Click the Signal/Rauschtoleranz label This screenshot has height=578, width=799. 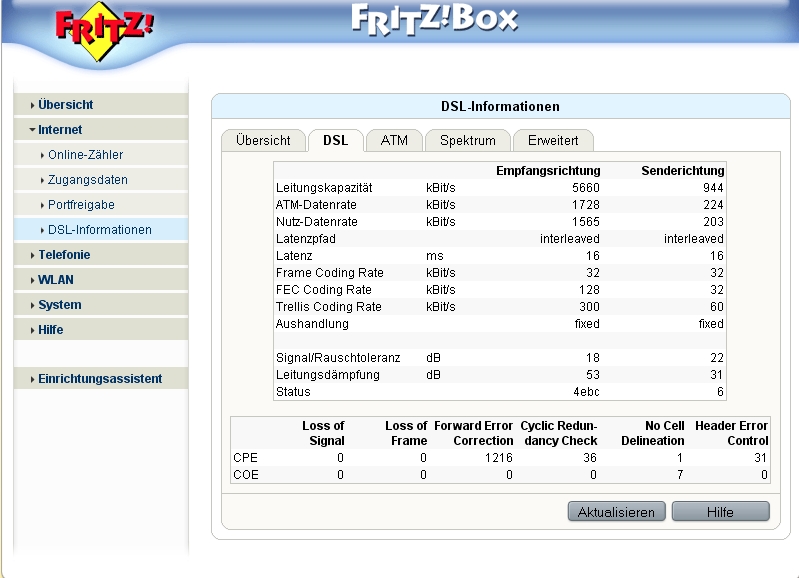(338, 358)
